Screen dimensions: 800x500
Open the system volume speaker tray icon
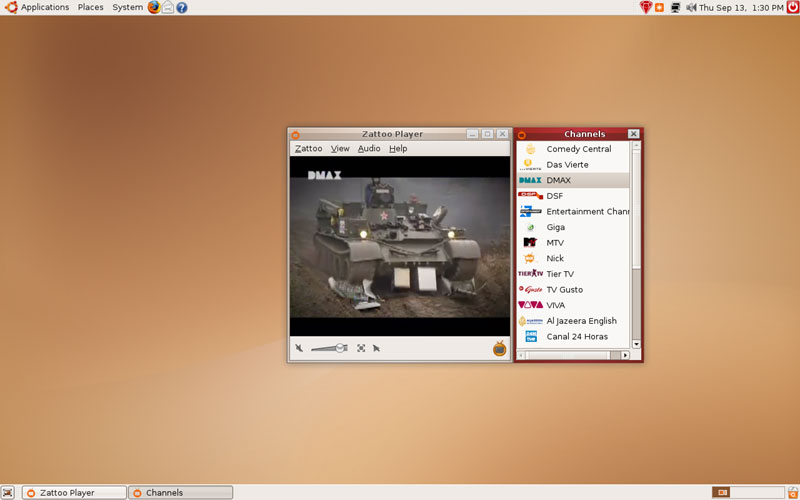[691, 8]
